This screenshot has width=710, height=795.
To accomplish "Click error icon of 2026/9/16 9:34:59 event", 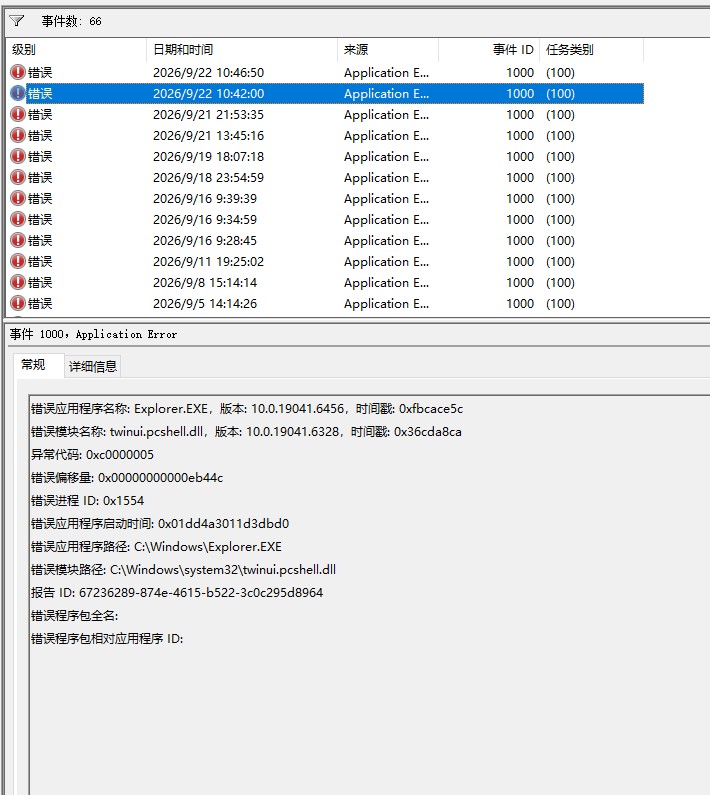I will pyautogui.click(x=18, y=220).
